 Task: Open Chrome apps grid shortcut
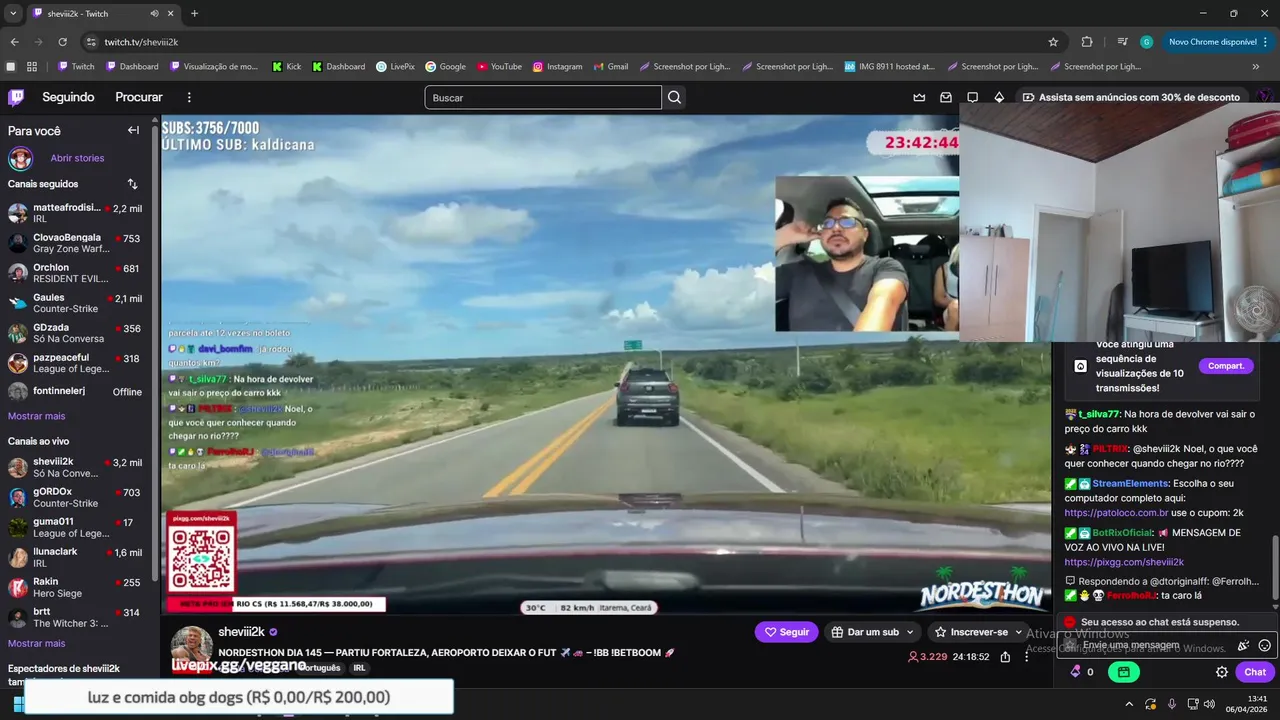(32, 66)
